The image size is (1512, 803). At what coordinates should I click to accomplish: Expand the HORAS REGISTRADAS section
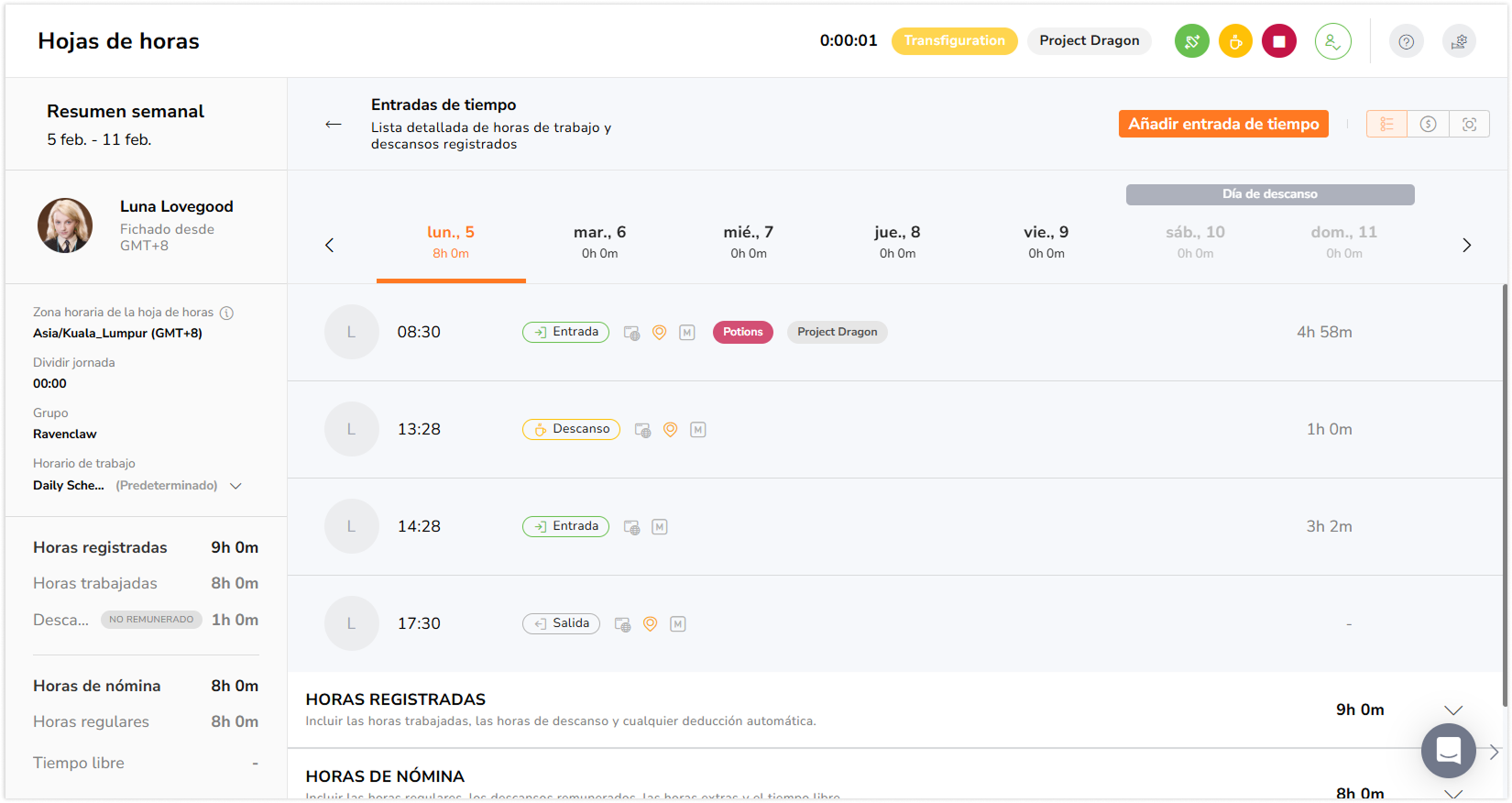click(x=1452, y=710)
